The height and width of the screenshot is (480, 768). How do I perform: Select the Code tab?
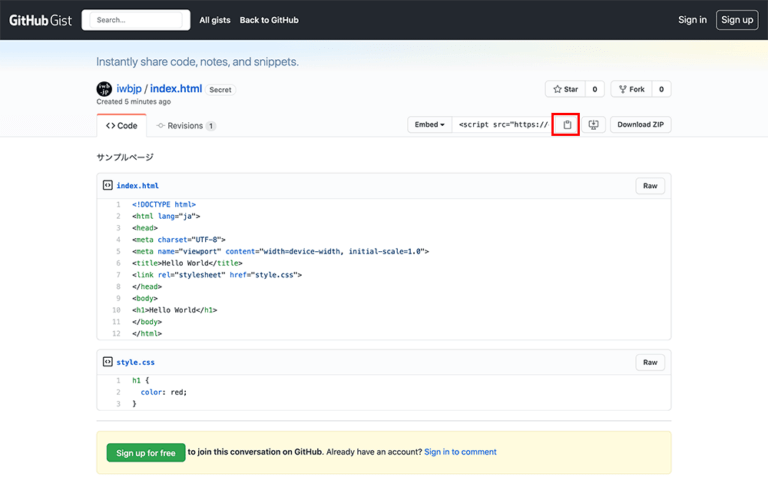click(x=122, y=126)
